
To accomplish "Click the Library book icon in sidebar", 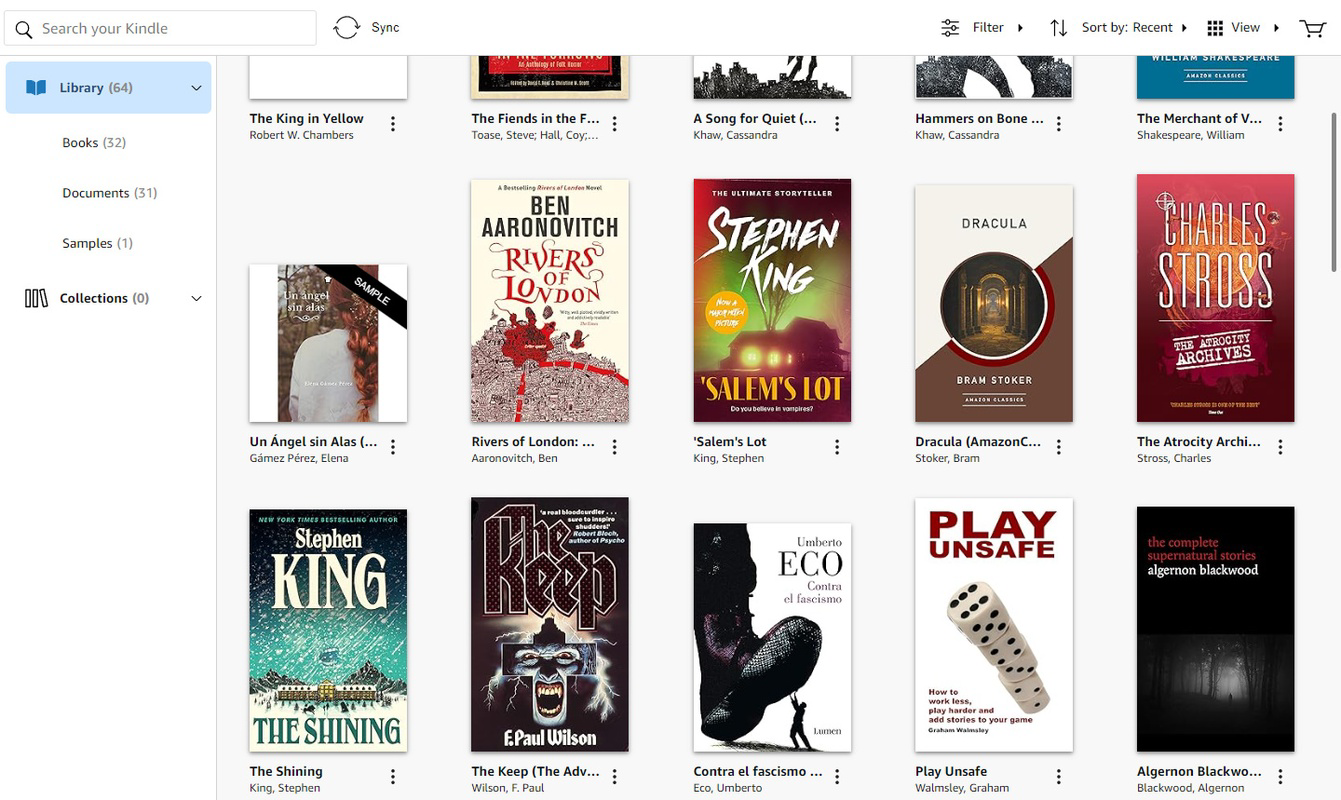I will tap(35, 87).
